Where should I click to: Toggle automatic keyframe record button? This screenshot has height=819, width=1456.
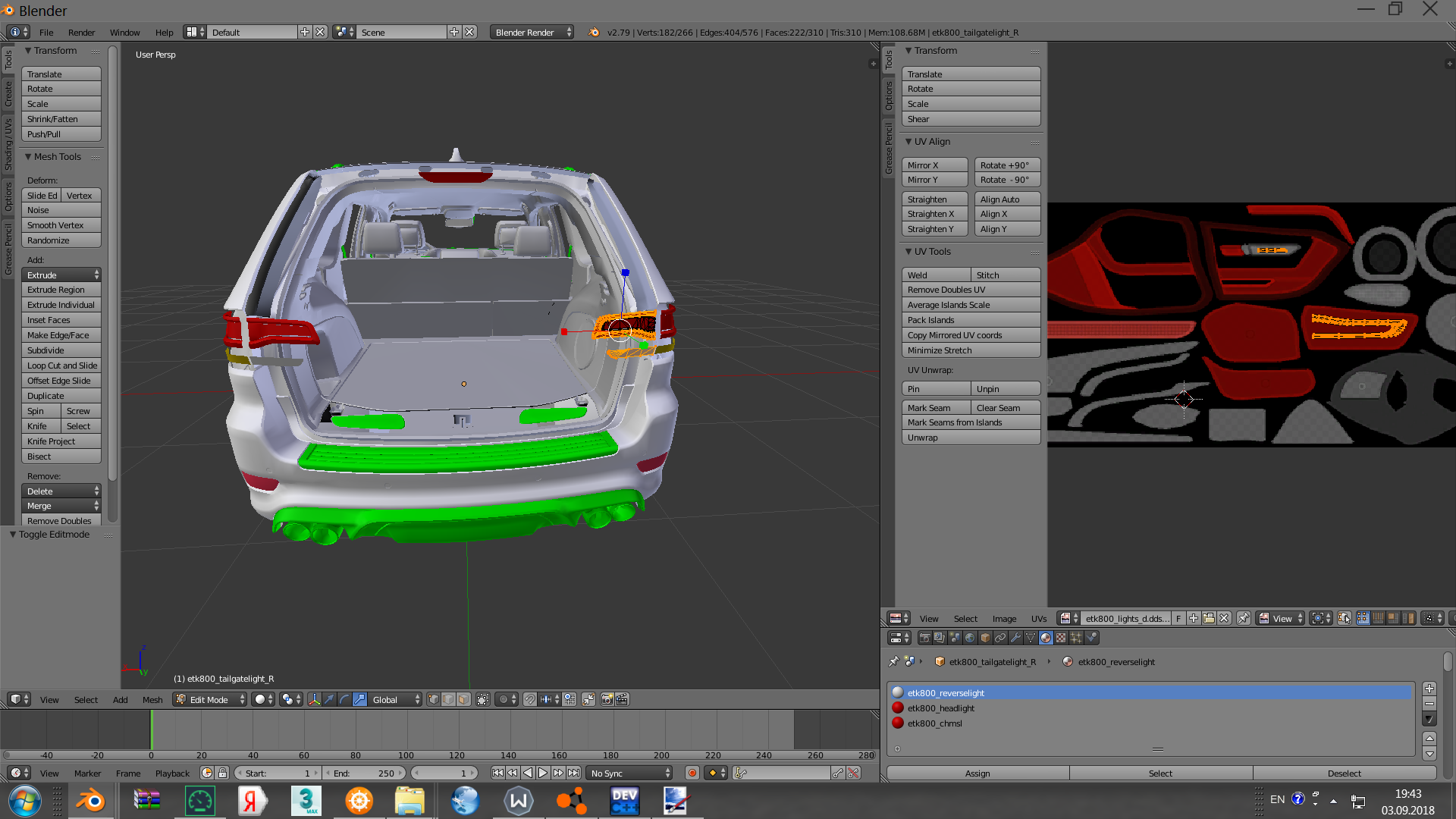692,773
